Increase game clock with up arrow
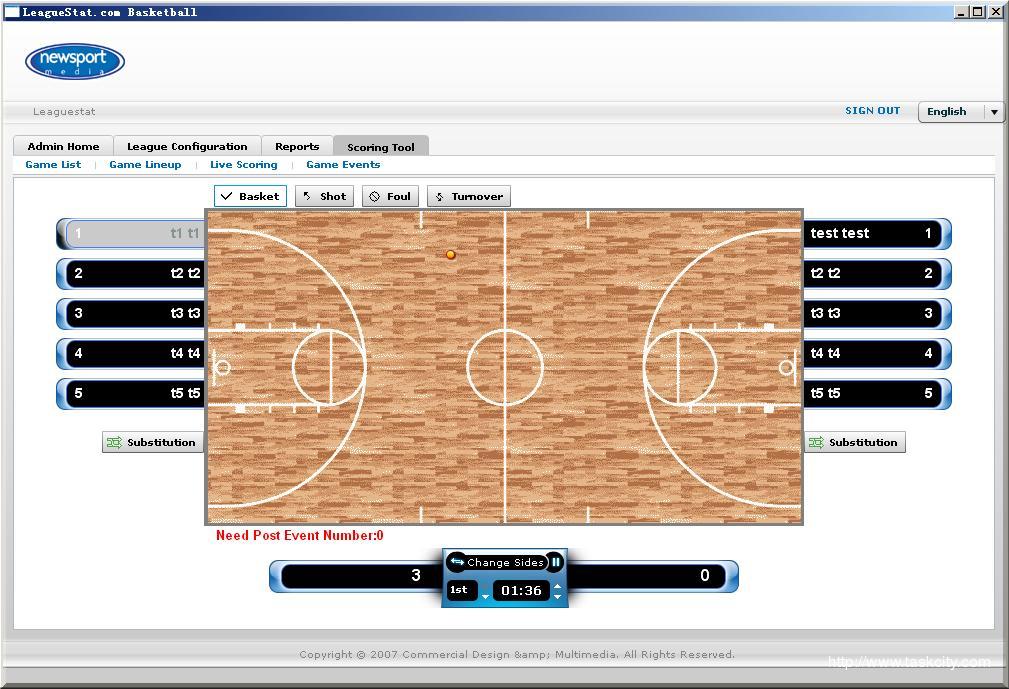Viewport: 1009px width, 689px height. 558,585
